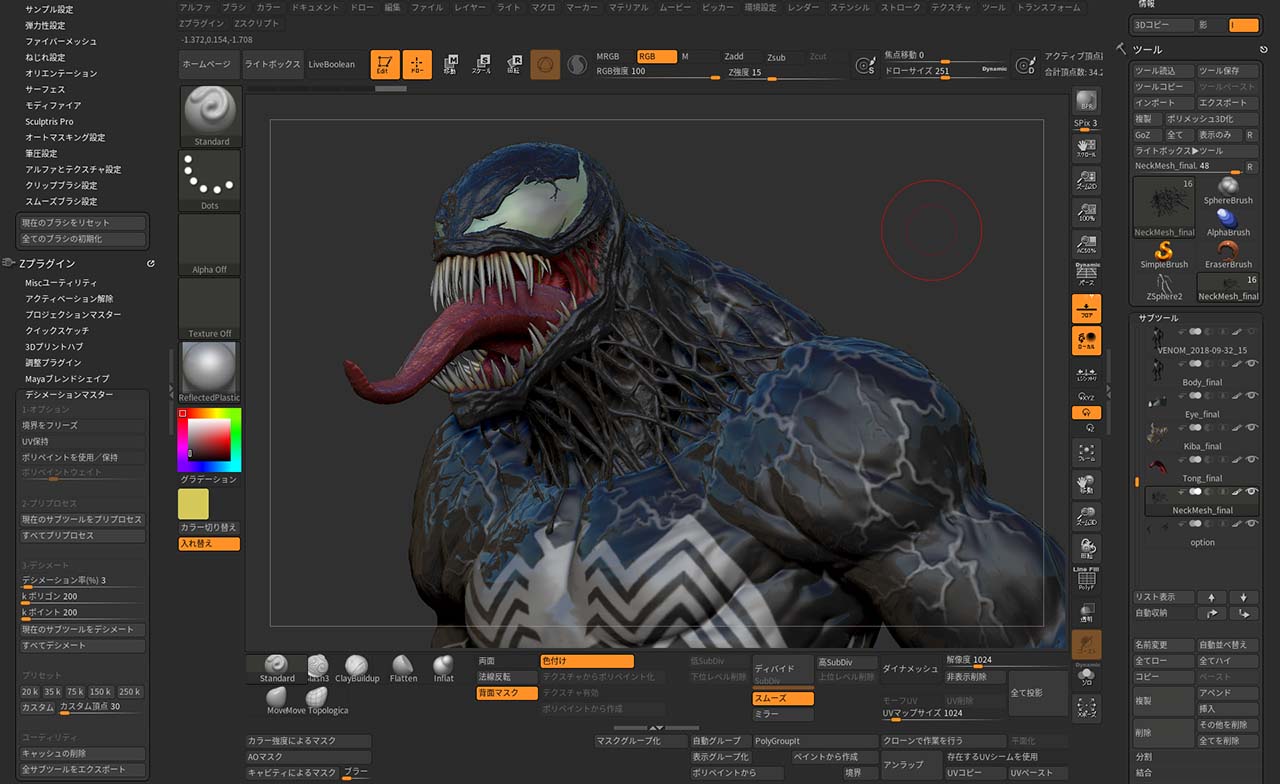Screen dimensions: 1280x784
Task: Open the LightBox (ライトボックス) button
Action: click(x=272, y=65)
